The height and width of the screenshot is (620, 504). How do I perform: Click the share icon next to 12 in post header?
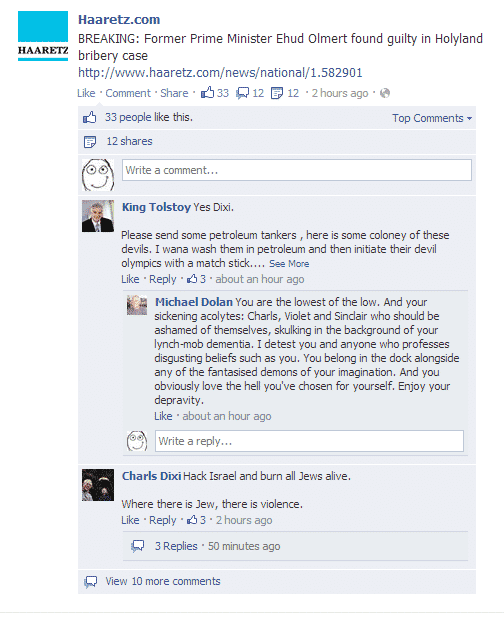pos(277,93)
